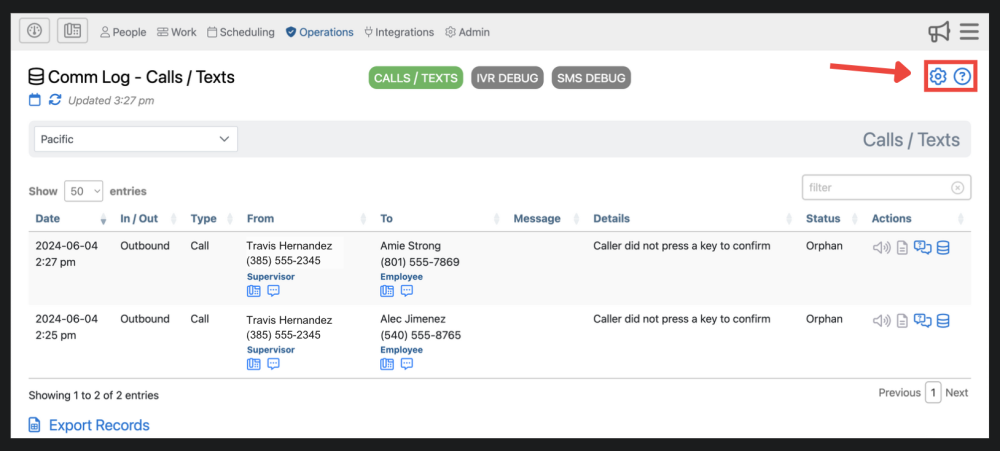Click the help question mark icon

(x=963, y=77)
